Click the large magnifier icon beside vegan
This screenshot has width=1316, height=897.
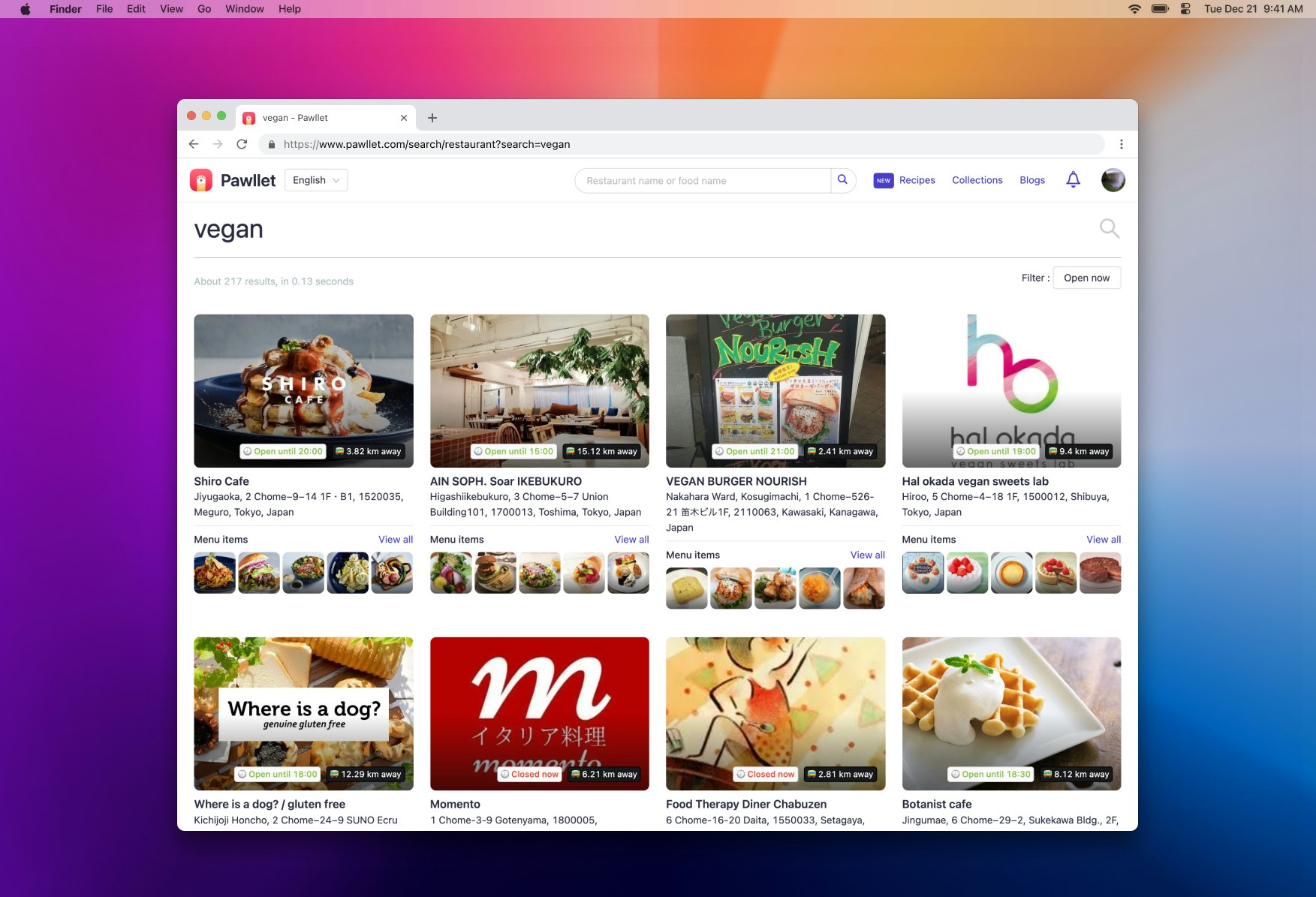1109,228
